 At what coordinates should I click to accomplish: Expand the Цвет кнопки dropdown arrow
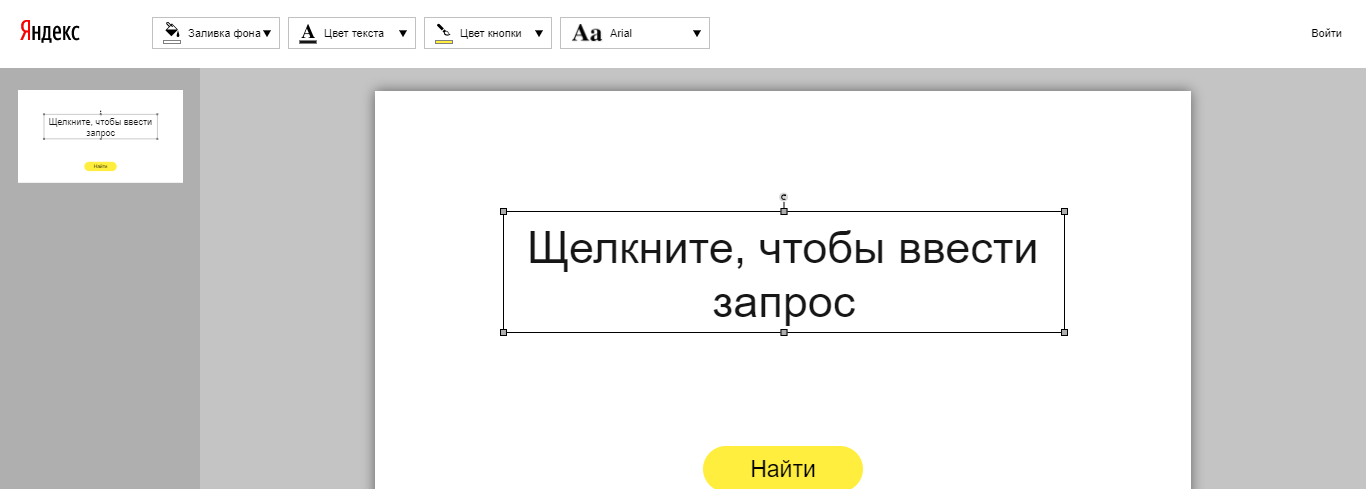[x=539, y=33]
